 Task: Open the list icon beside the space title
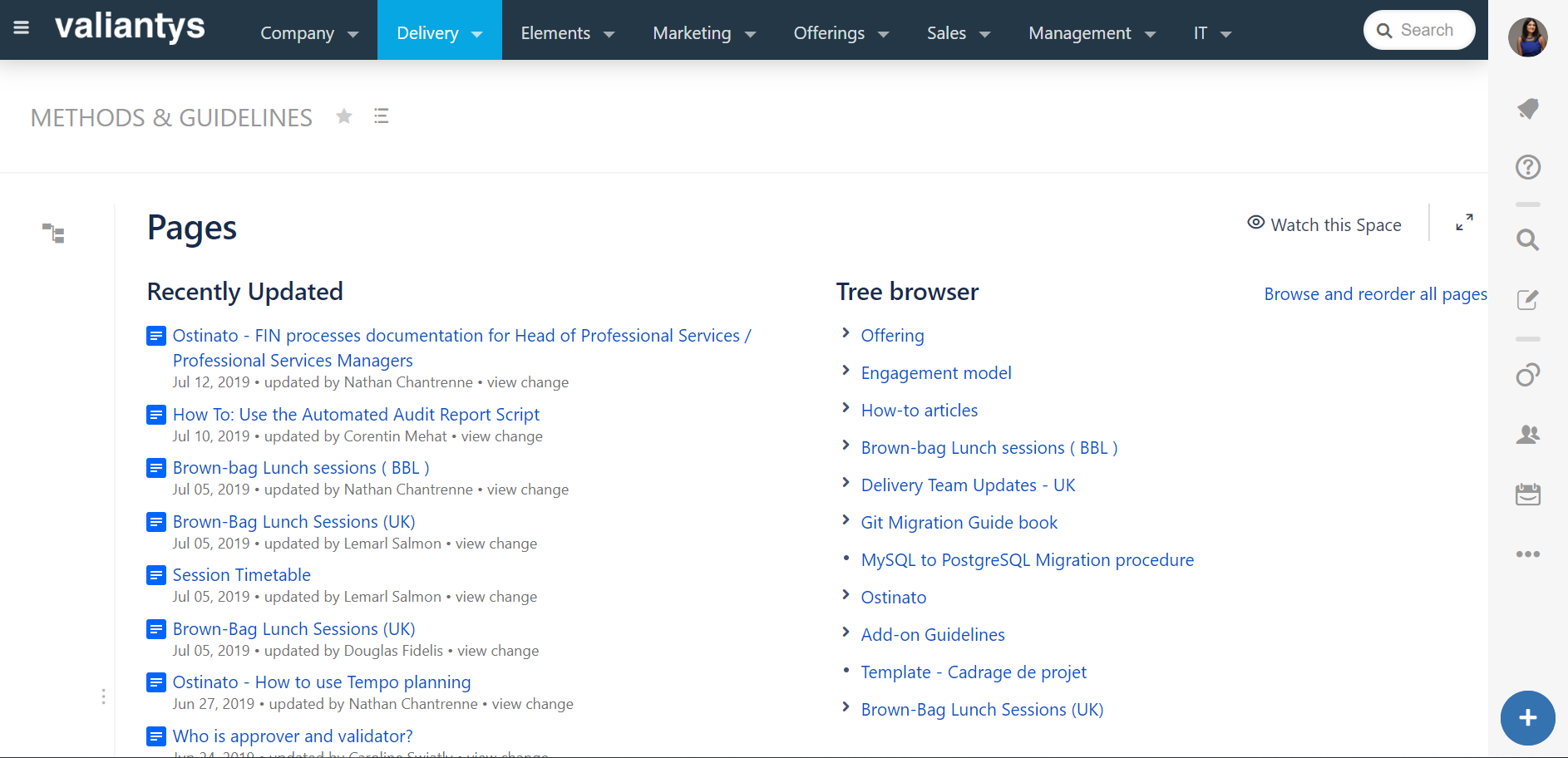382,116
